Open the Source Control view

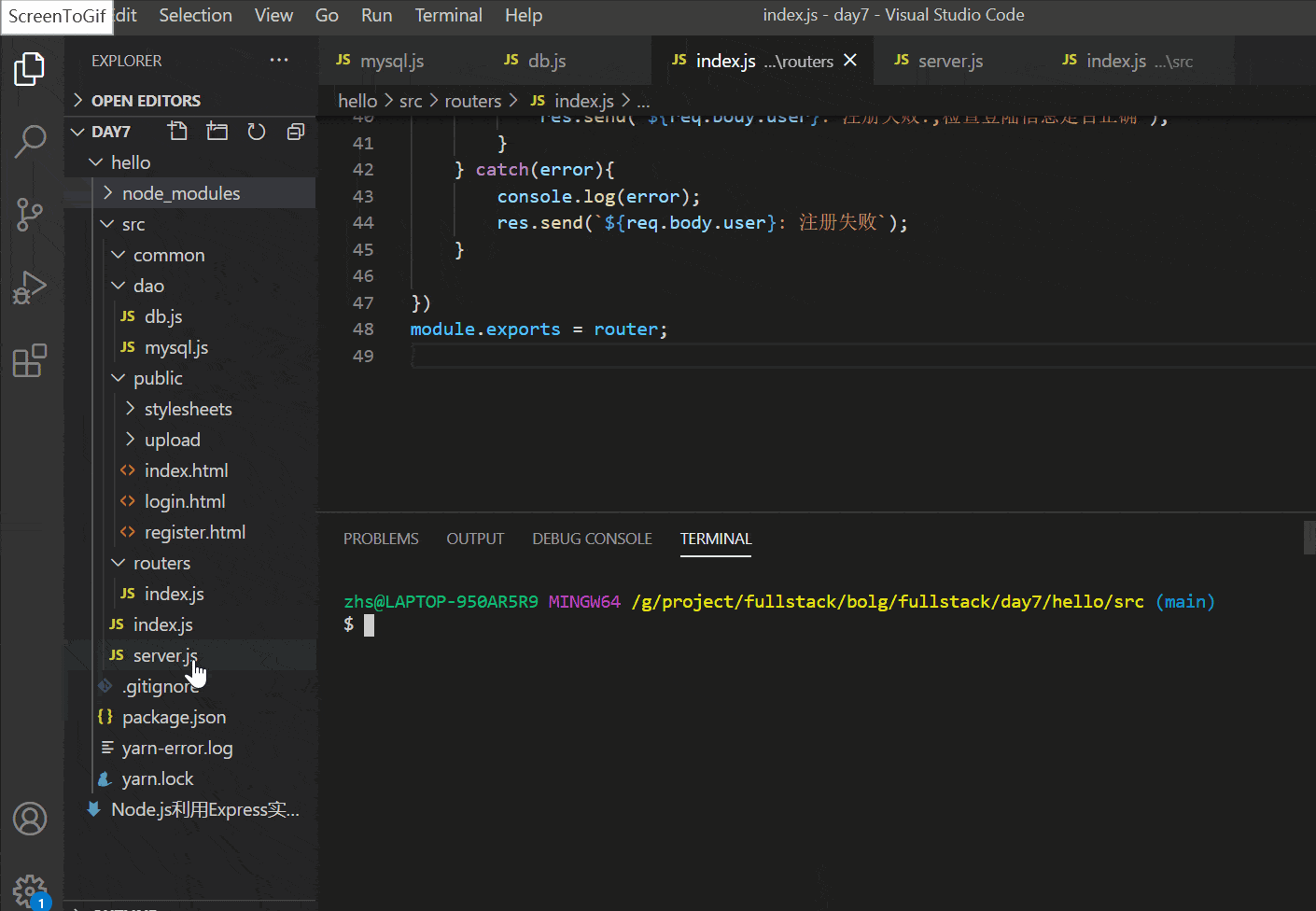click(30, 215)
